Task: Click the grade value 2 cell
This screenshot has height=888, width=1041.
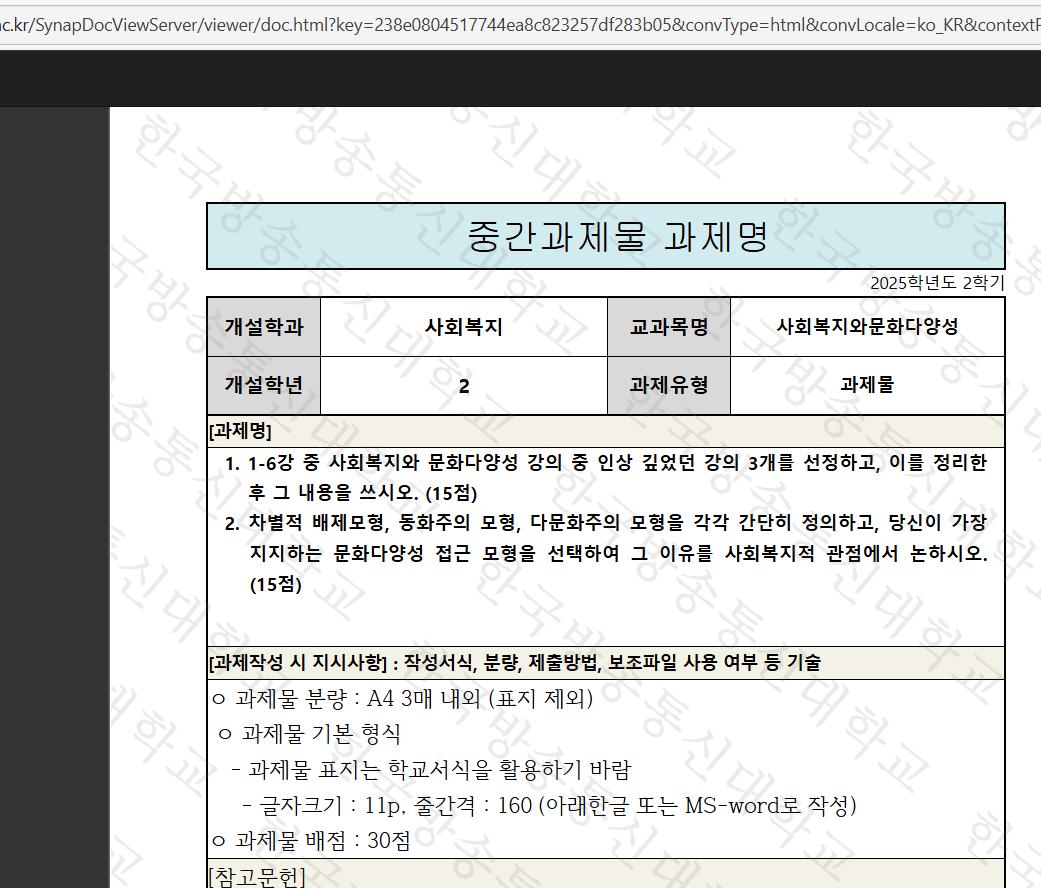Action: pyautogui.click(x=463, y=386)
